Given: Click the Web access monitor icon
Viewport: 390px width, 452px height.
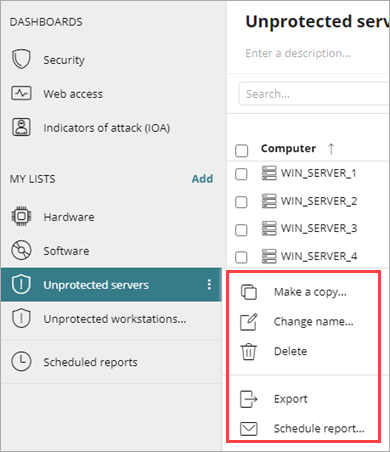Looking at the screenshot, I should [x=21, y=93].
